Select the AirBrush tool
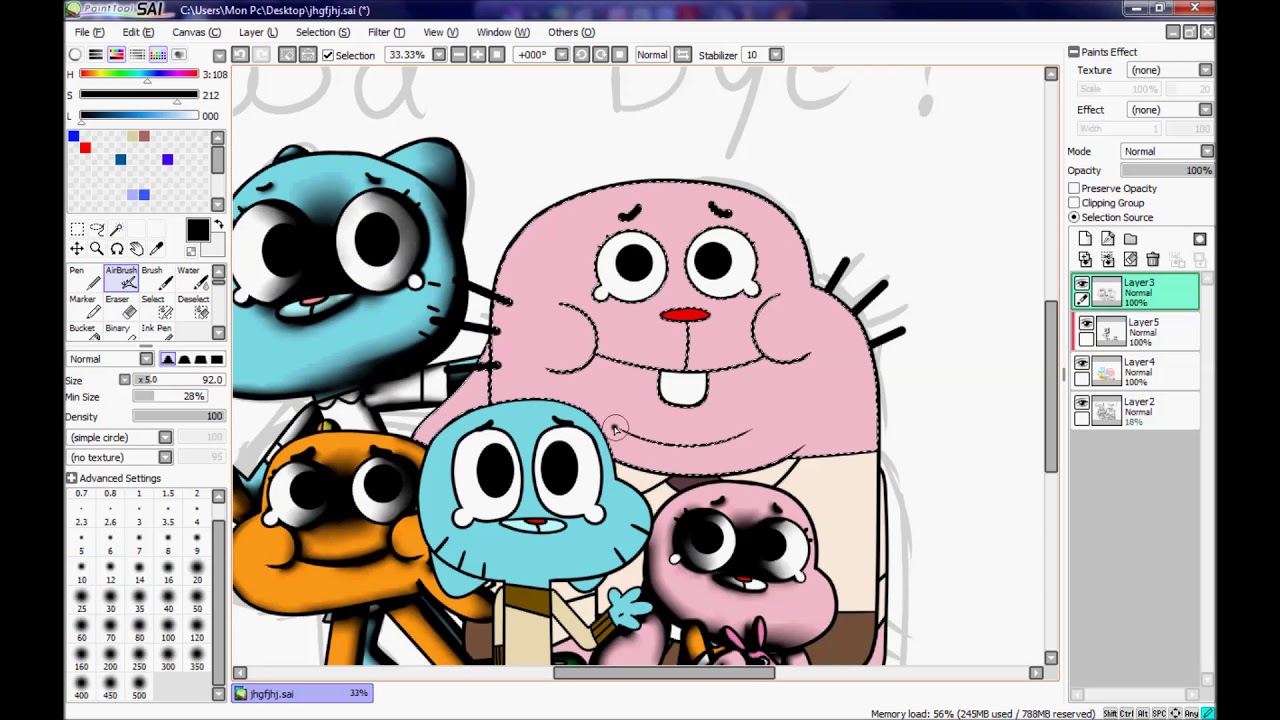The height and width of the screenshot is (720, 1280). (x=121, y=277)
